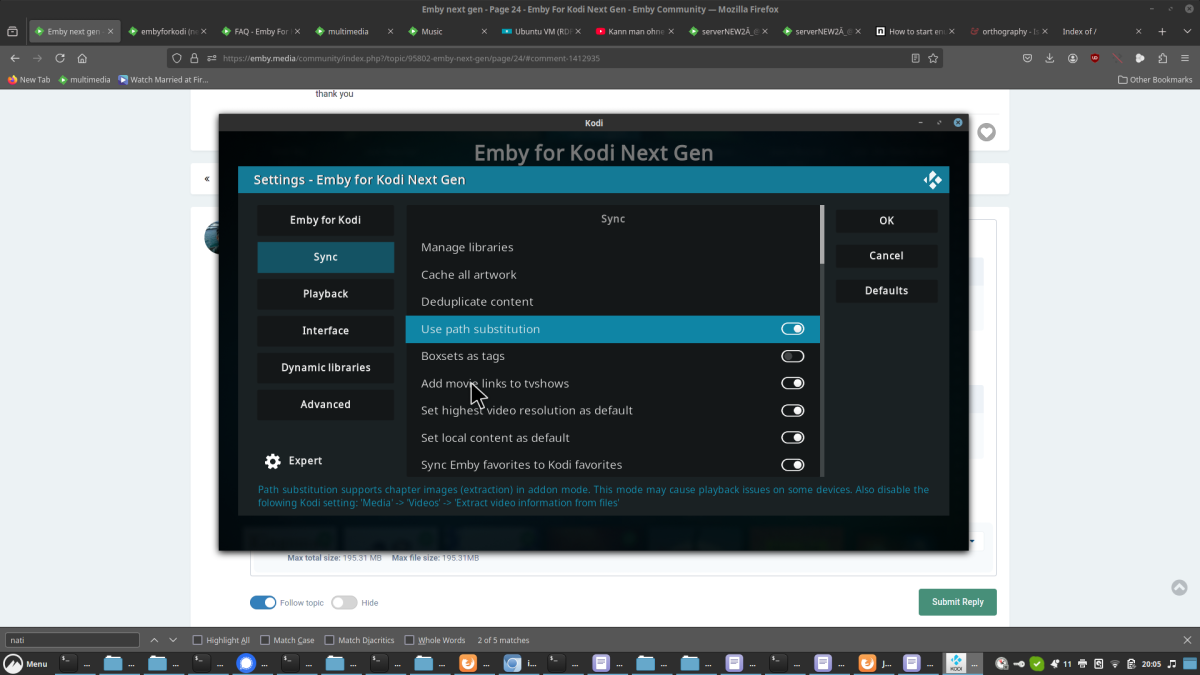This screenshot has height=675, width=1200.
Task: Click the shield tracking protection icon
Action: click(177, 58)
